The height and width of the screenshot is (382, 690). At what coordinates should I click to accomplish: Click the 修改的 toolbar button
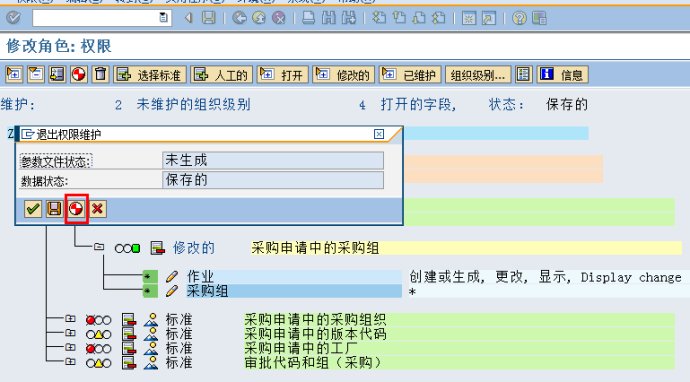point(344,74)
